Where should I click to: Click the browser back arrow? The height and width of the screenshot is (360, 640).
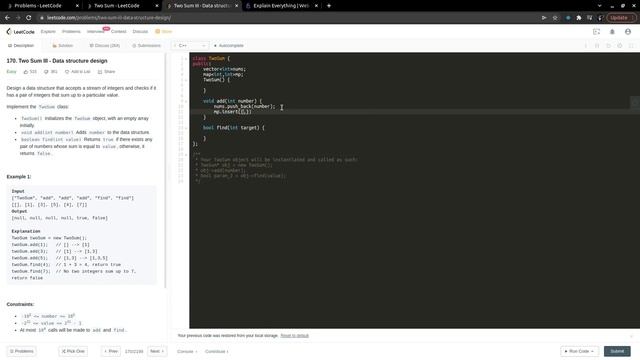(x=7, y=18)
